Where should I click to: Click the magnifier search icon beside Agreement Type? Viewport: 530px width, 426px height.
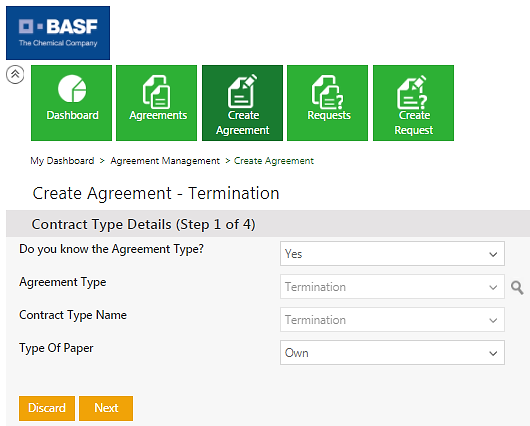click(x=517, y=288)
